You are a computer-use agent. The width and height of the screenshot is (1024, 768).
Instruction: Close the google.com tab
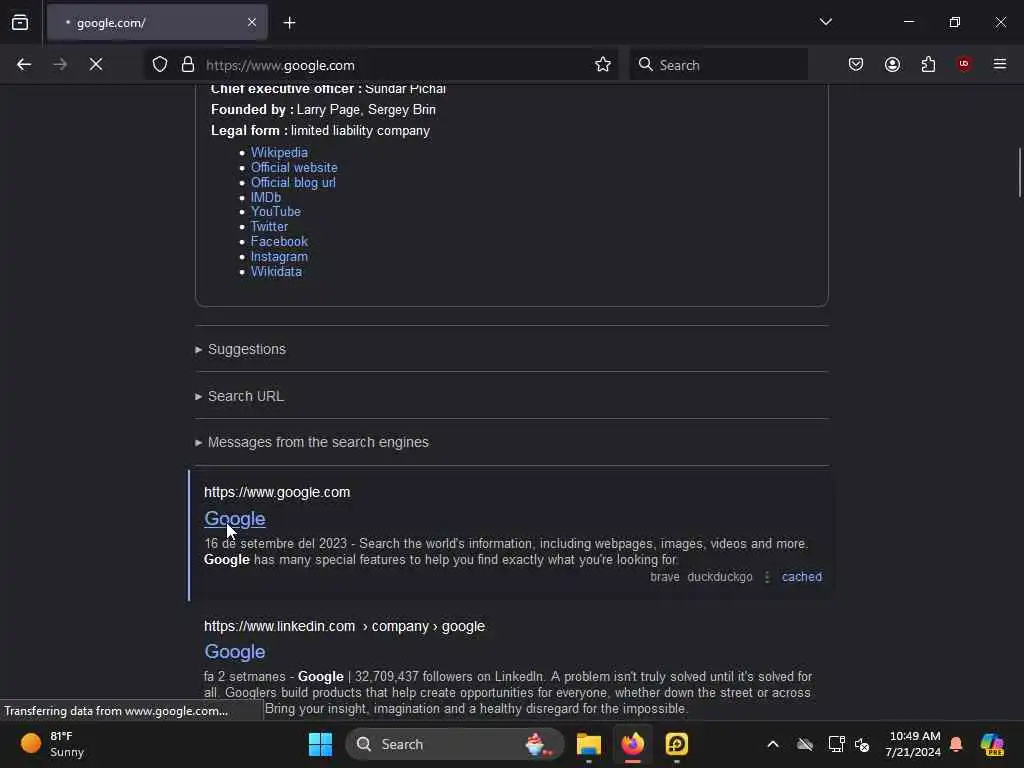click(251, 23)
